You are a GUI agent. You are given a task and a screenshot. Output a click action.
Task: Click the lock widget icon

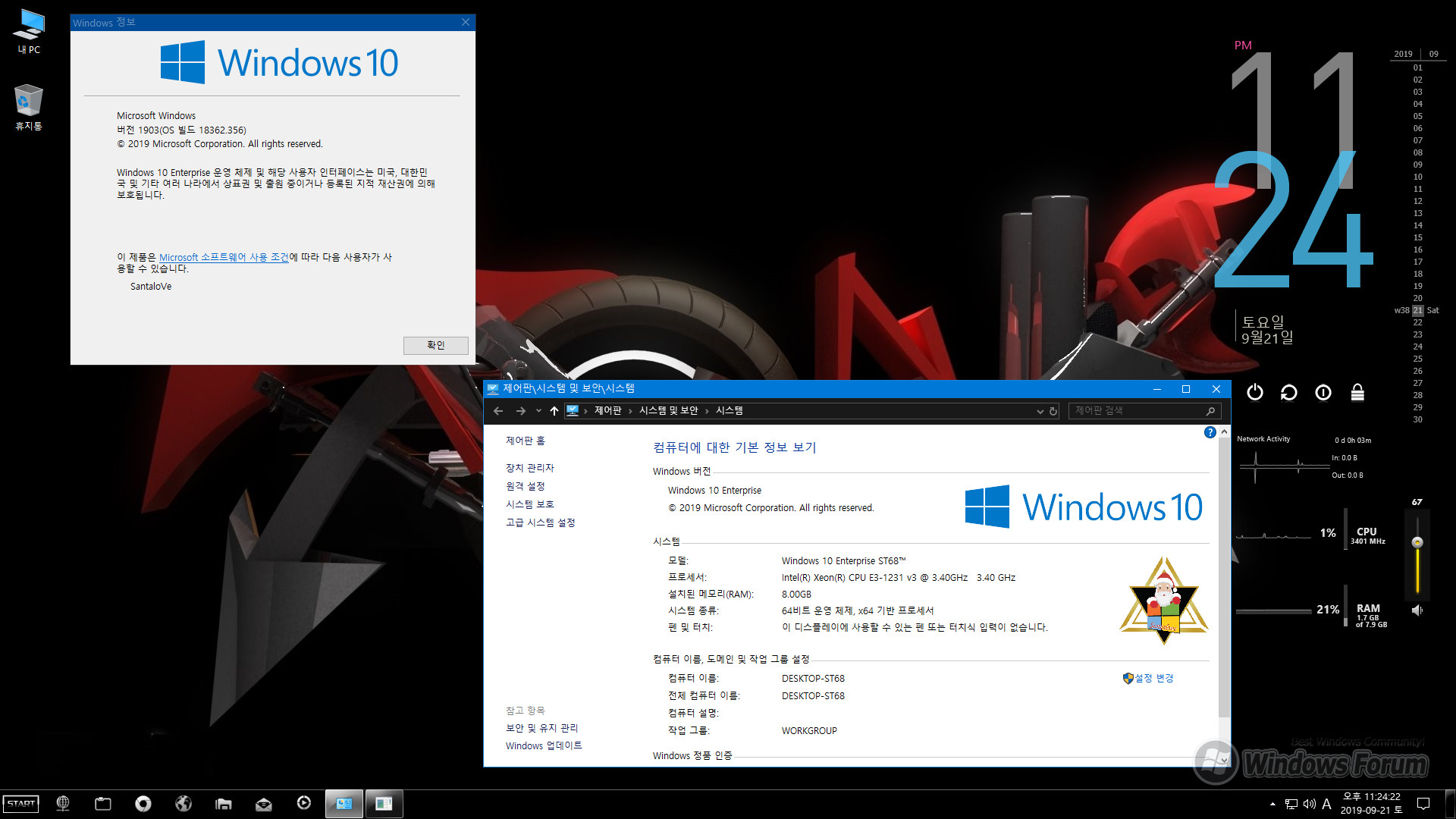[1357, 392]
